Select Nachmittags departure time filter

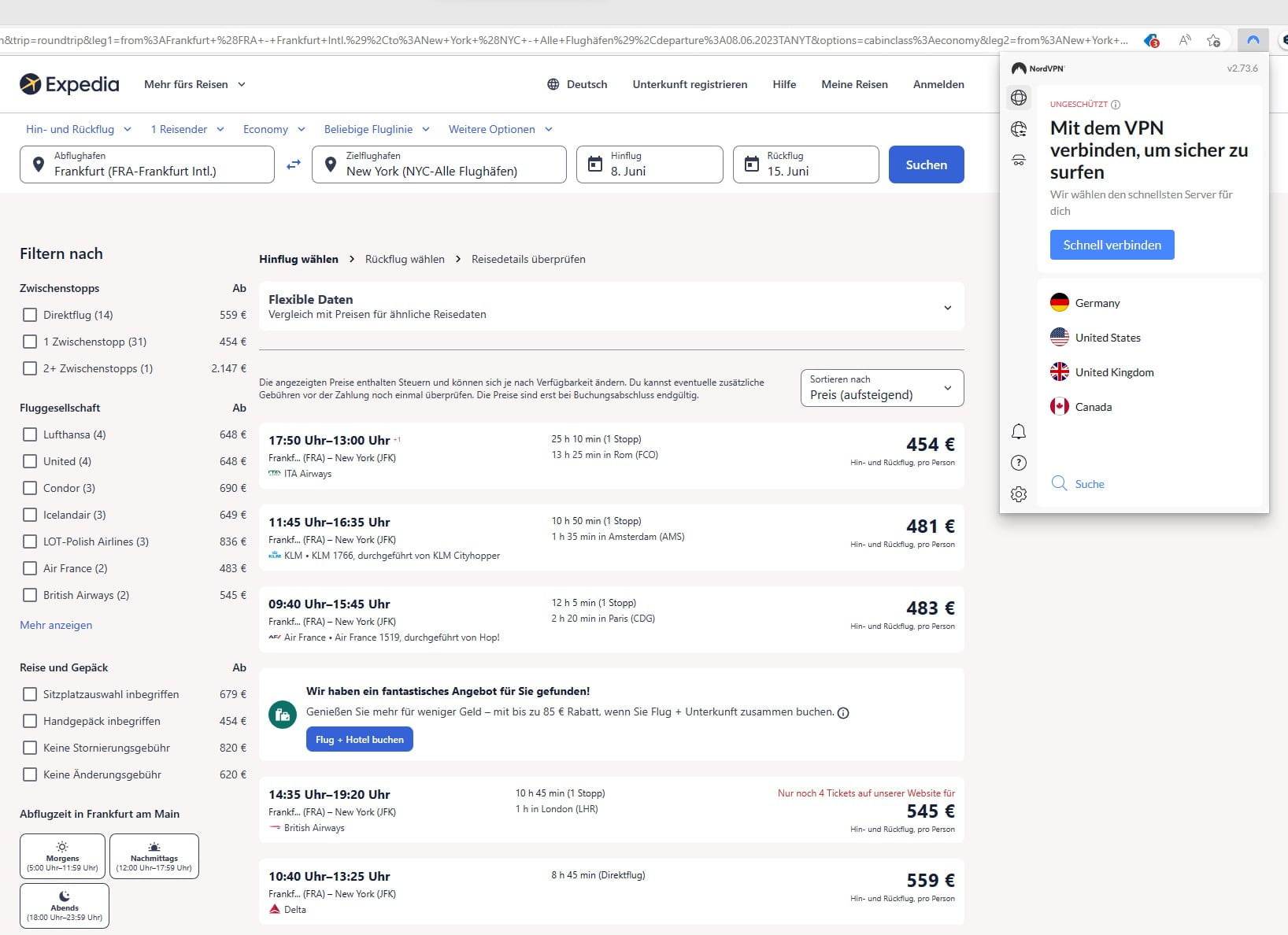point(154,856)
